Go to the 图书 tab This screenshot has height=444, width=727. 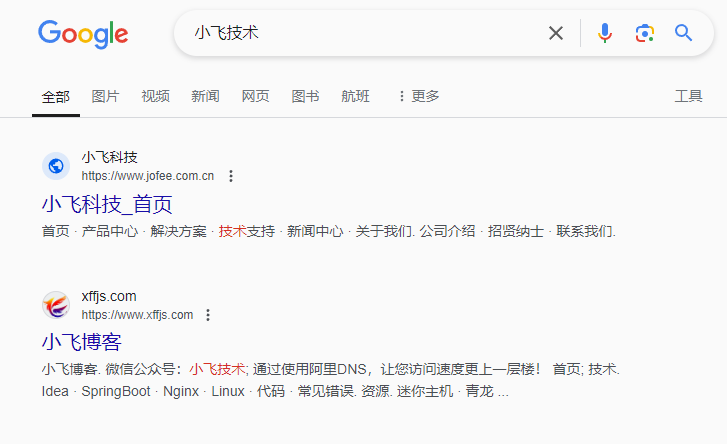[305, 96]
